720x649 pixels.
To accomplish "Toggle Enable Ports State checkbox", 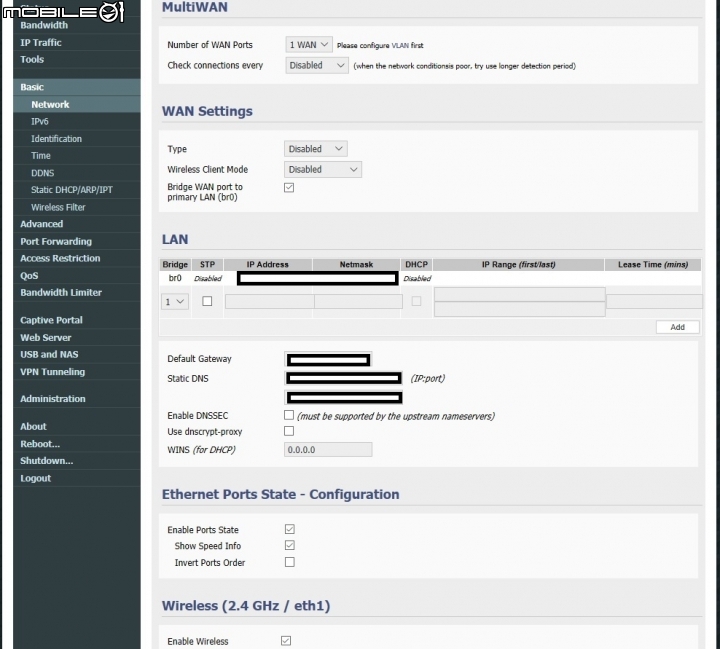I will click(x=290, y=529).
